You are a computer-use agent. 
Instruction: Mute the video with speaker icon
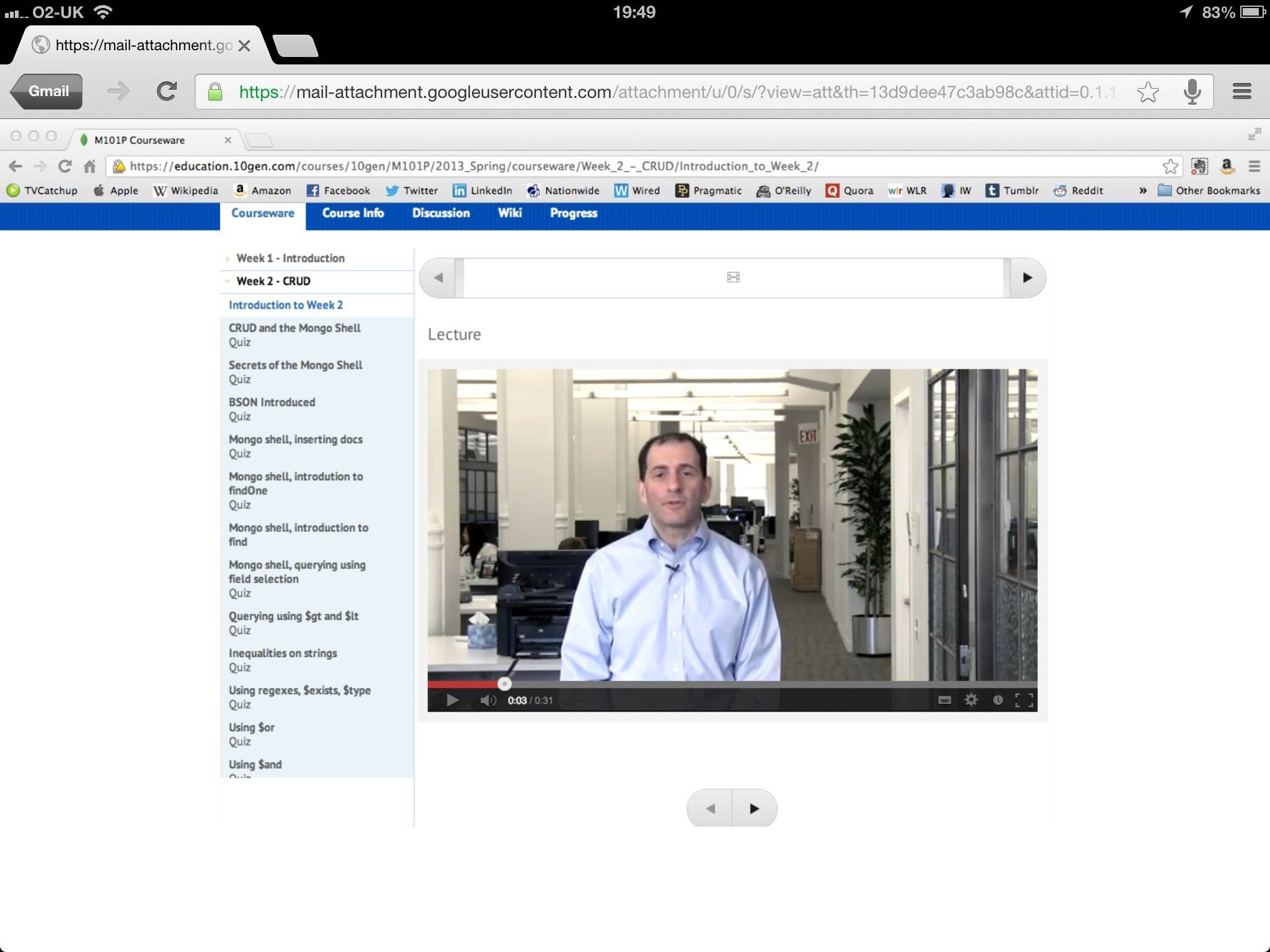tap(488, 700)
